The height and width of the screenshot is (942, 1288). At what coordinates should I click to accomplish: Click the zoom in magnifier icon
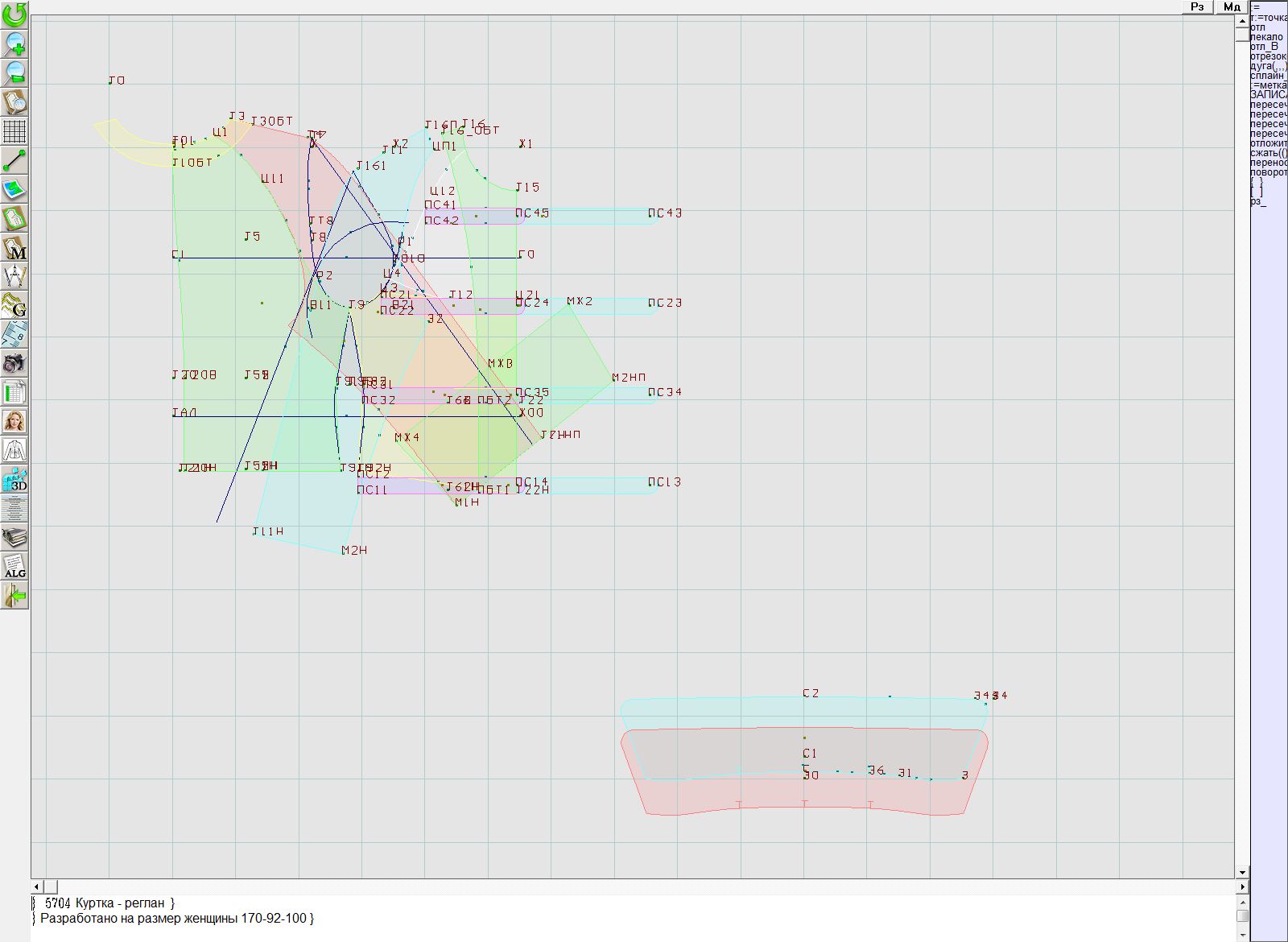(x=14, y=43)
